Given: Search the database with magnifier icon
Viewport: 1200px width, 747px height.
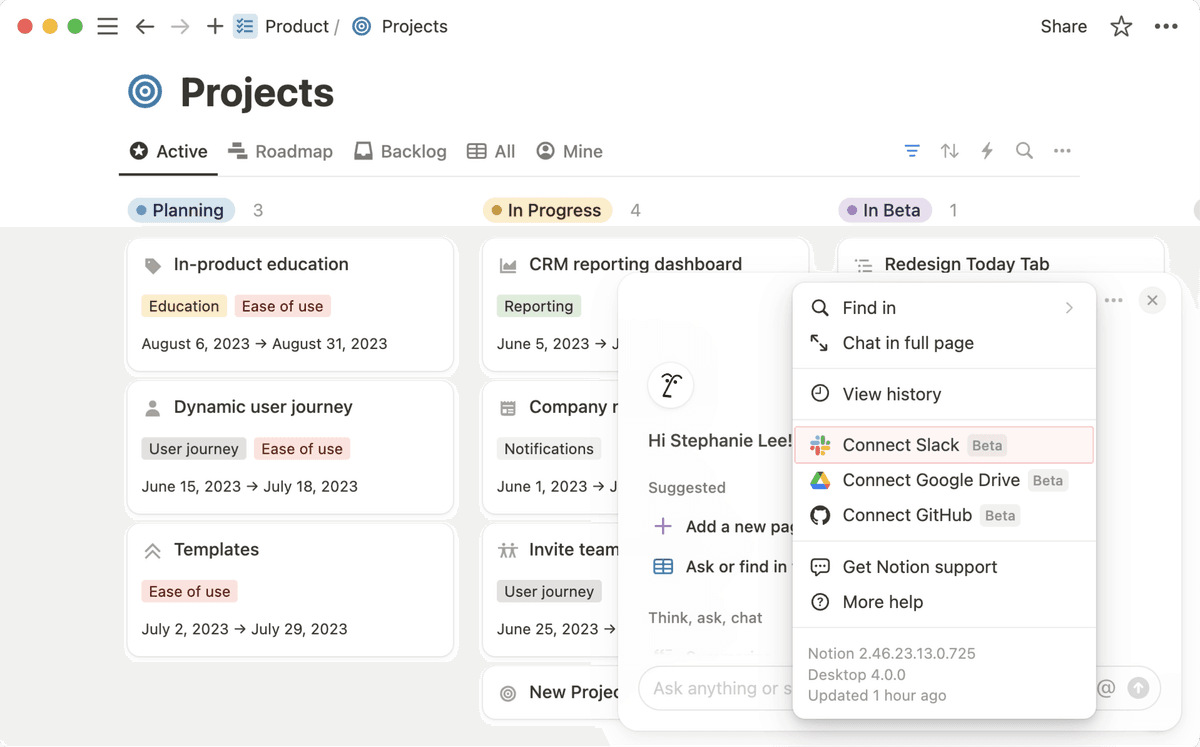Looking at the screenshot, I should click(1024, 151).
